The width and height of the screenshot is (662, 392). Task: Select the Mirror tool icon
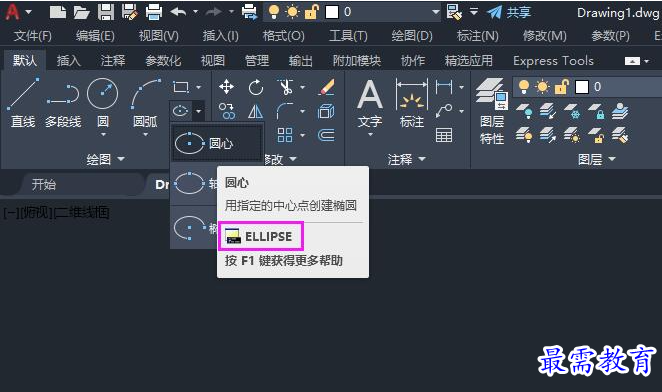click(x=255, y=112)
